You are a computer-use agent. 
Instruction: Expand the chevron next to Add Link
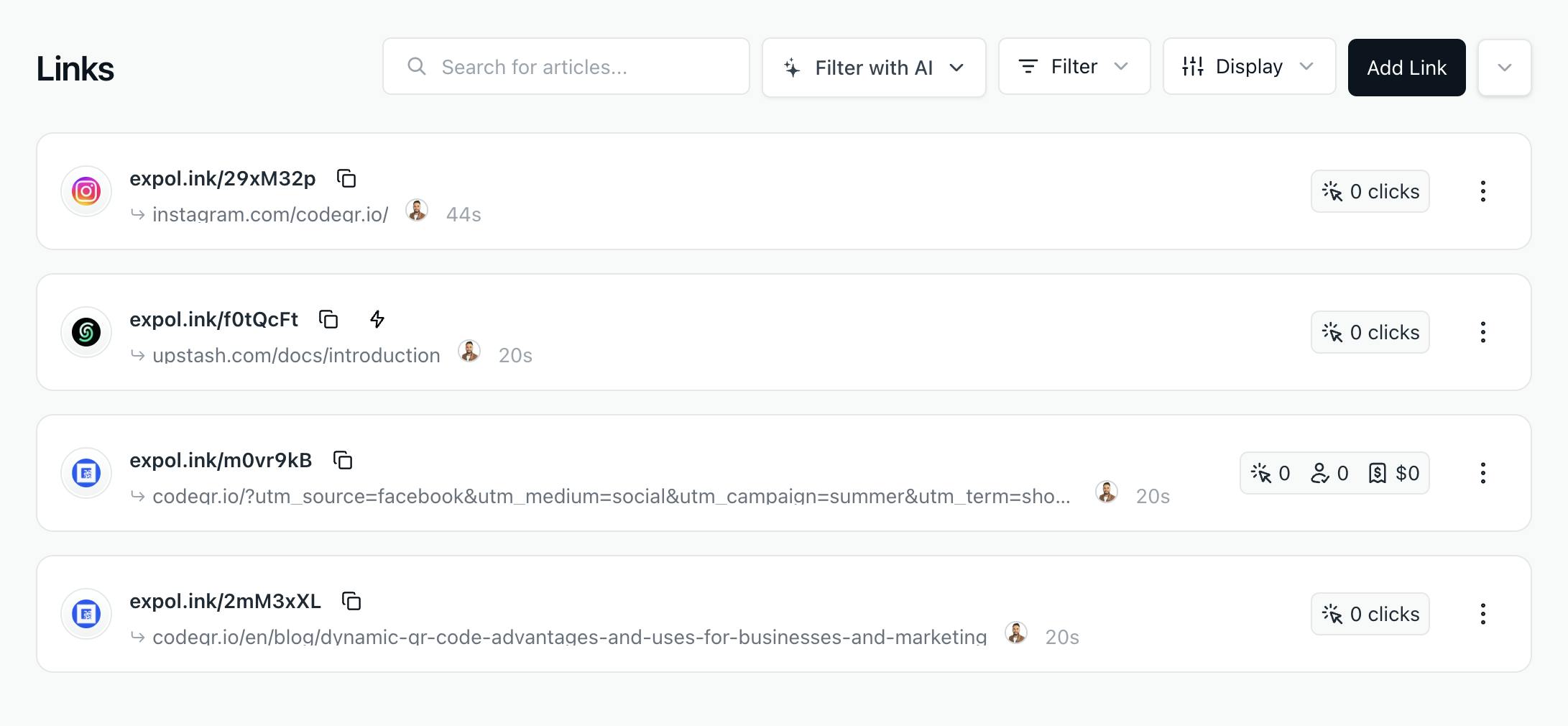click(1504, 68)
